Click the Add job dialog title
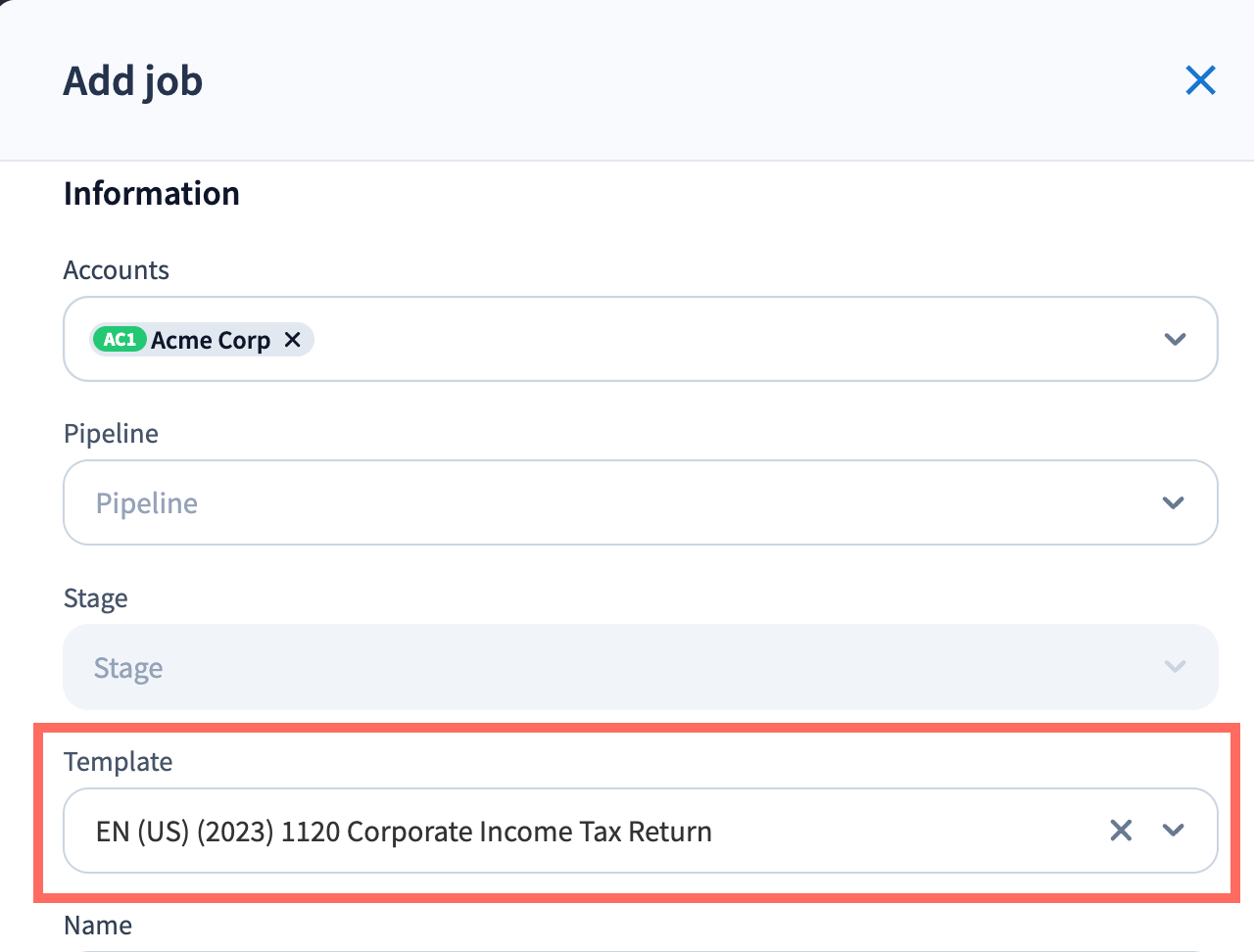Screen dimensions: 1254x952 (133, 81)
